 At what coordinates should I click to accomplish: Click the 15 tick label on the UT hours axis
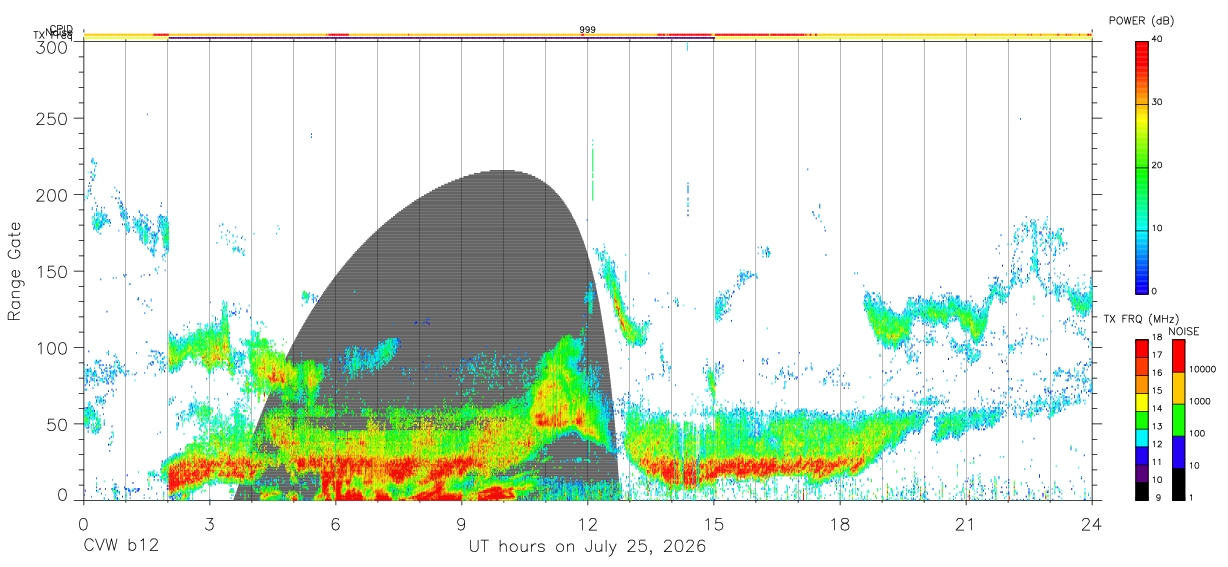(714, 524)
